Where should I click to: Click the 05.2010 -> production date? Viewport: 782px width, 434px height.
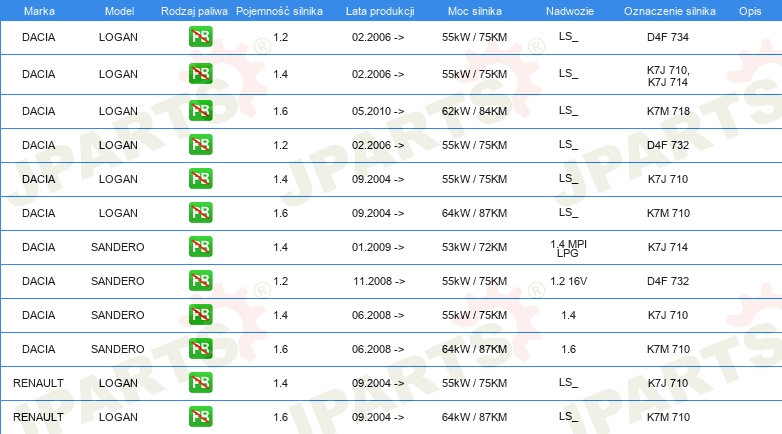(x=378, y=111)
